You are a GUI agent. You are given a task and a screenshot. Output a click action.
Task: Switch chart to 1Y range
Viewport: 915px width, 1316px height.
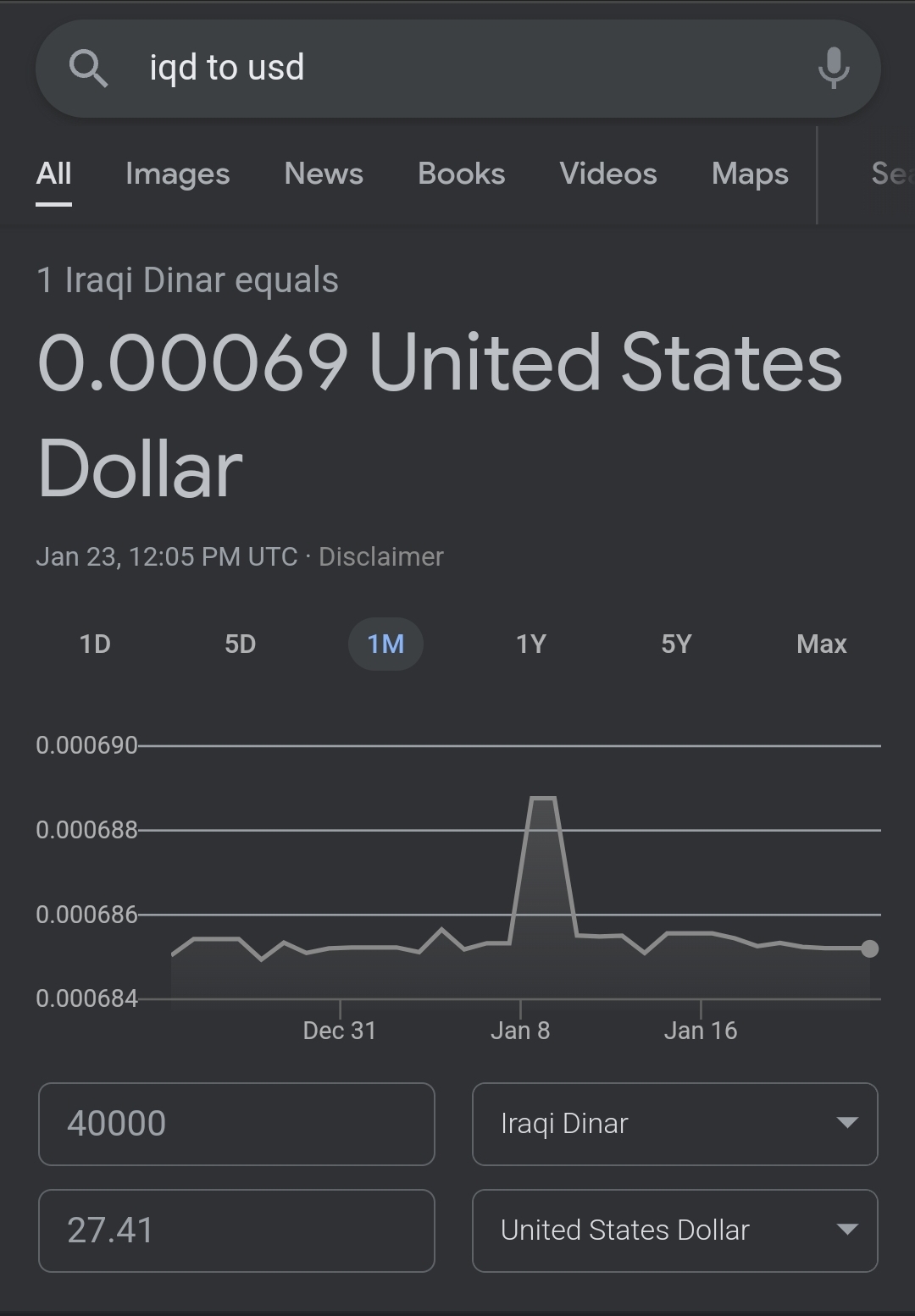[x=531, y=644]
